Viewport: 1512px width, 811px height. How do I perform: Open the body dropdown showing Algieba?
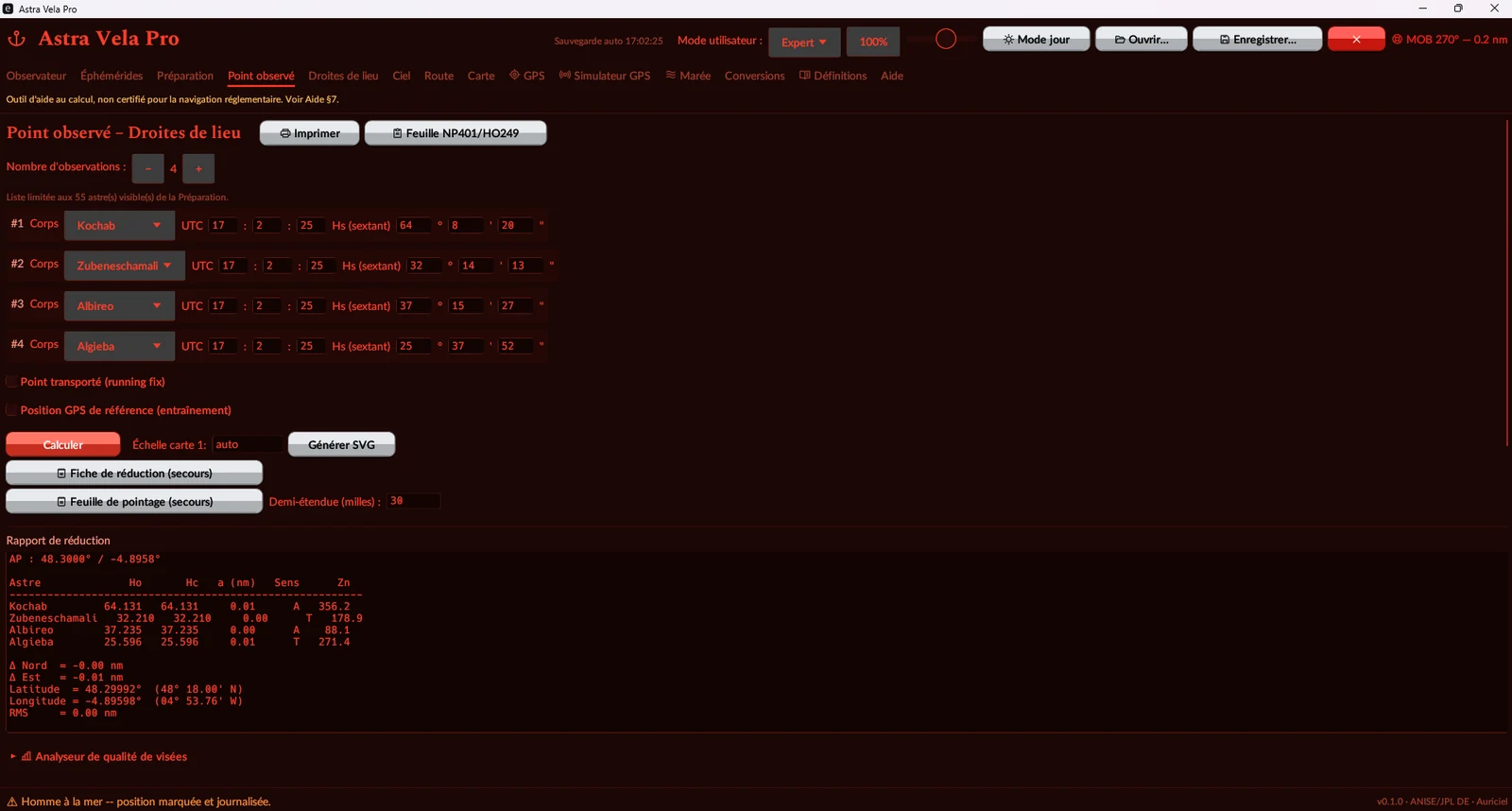coord(119,346)
